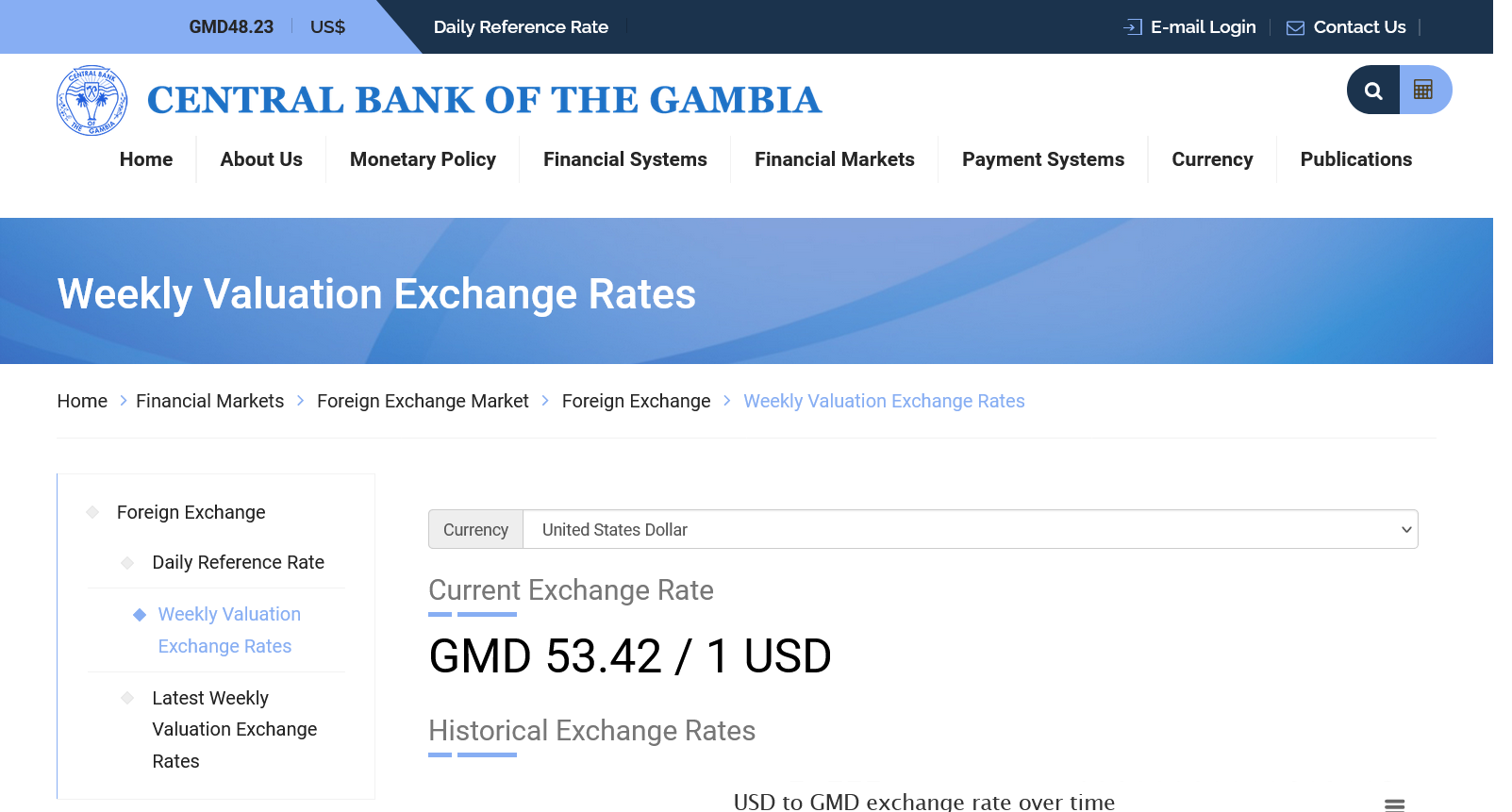Open the calculator icon
The image size is (1512, 812).
[1423, 91]
